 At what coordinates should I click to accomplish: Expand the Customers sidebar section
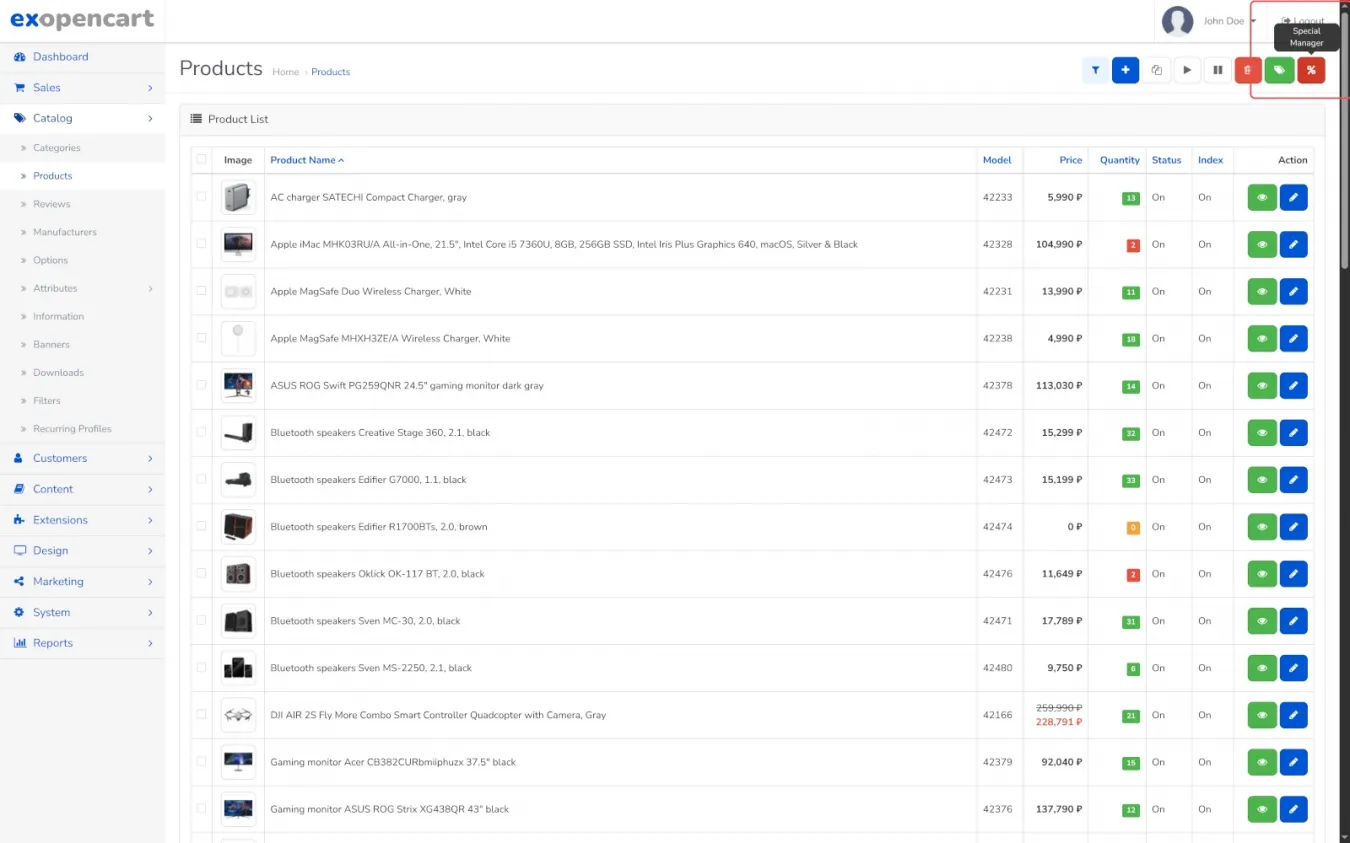pyautogui.click(x=82, y=458)
